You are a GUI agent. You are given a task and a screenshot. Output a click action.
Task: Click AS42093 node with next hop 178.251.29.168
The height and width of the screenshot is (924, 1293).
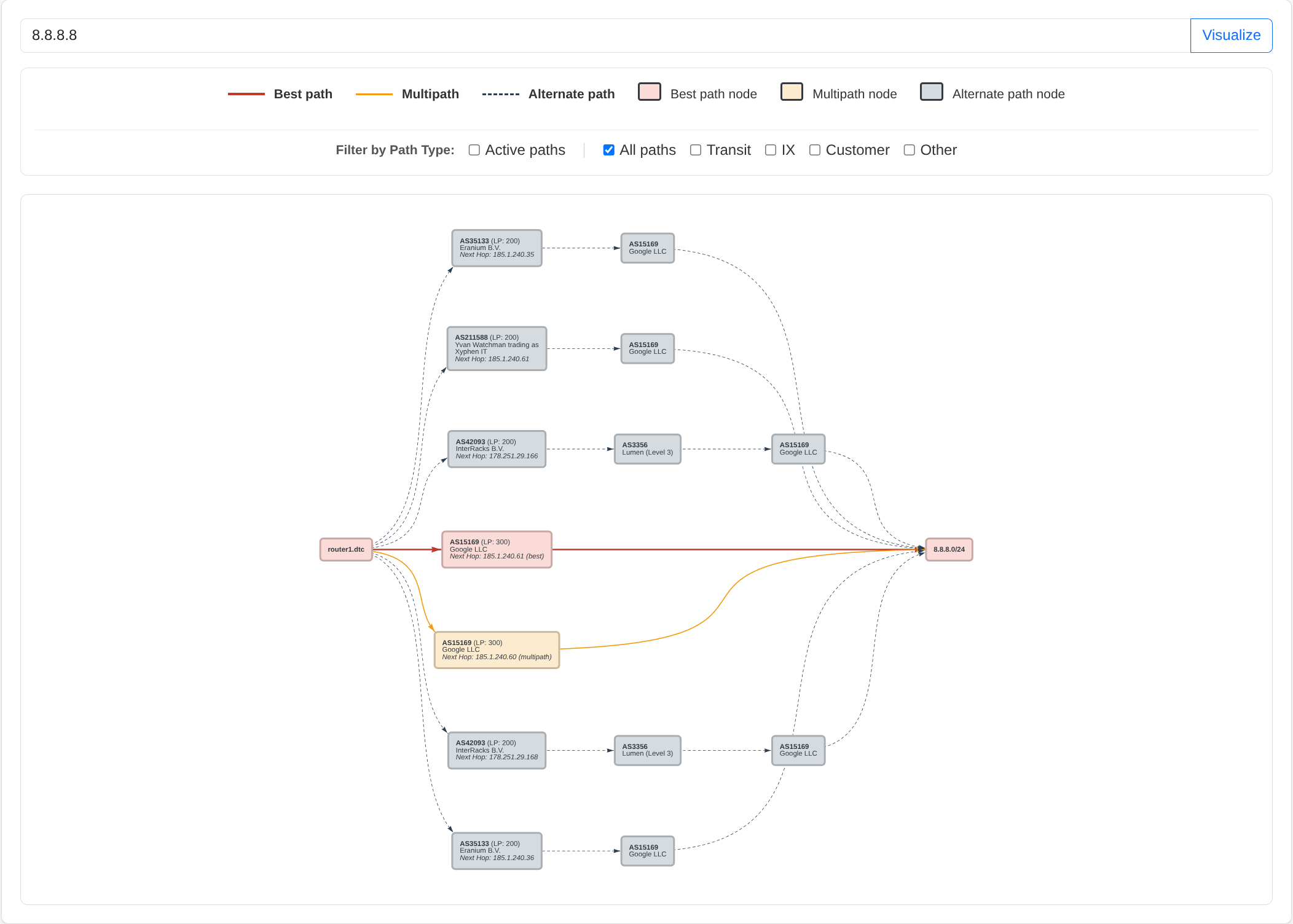point(497,750)
